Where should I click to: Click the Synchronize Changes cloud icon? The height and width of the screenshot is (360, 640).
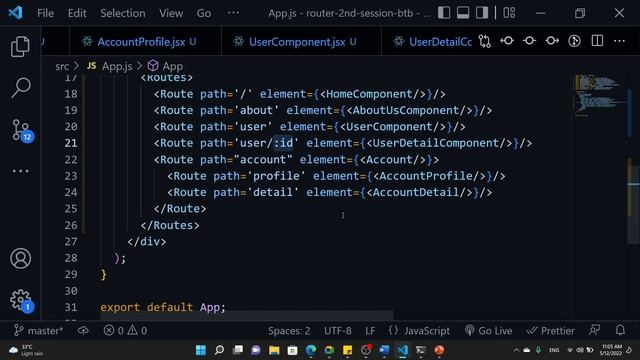tap(83, 330)
